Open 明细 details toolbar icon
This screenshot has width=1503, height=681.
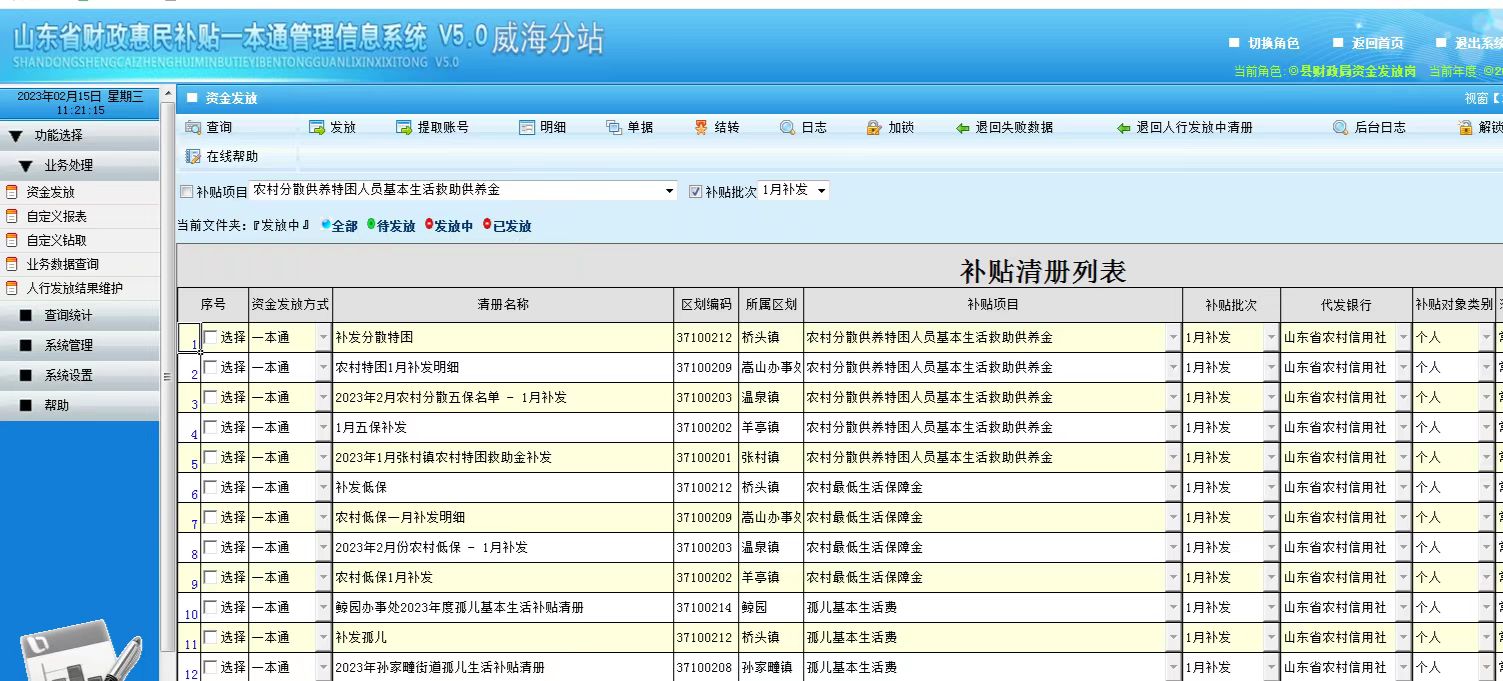(527, 128)
